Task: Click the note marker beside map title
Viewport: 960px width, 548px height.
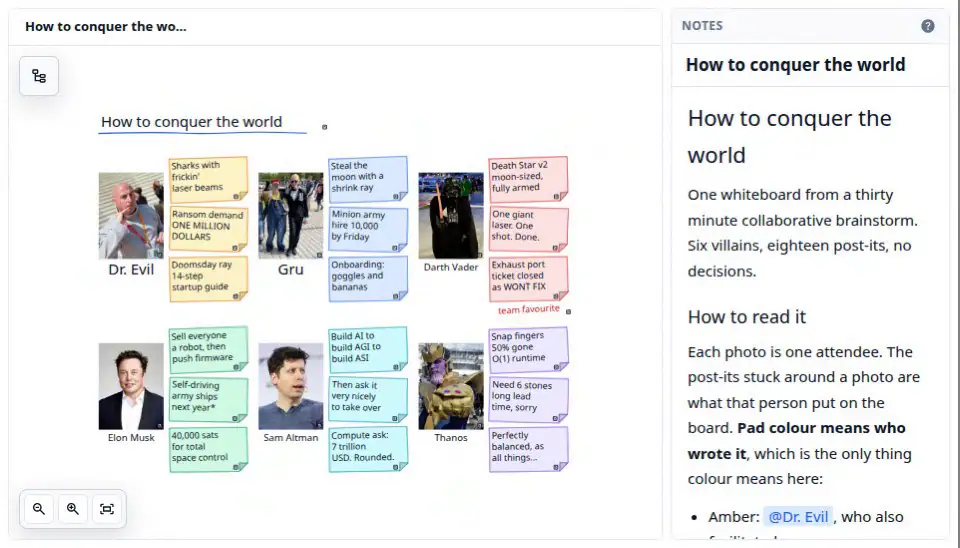Action: pos(324,127)
